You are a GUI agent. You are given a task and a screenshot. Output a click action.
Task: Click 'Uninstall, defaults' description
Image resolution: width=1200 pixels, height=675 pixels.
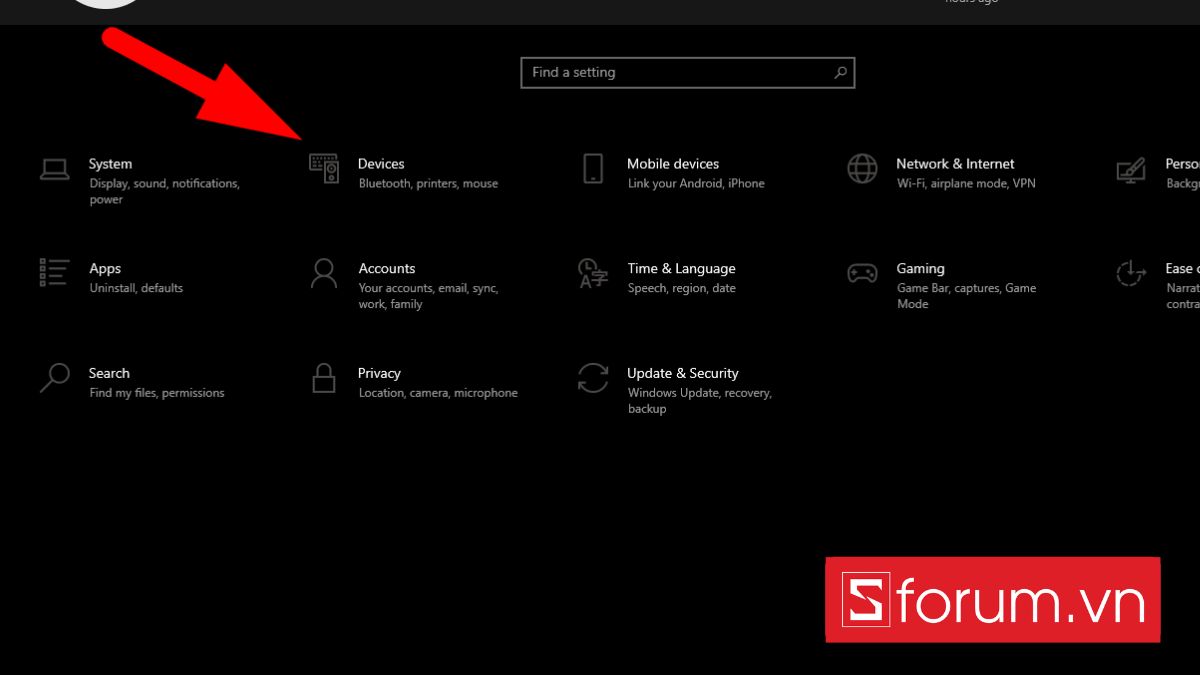pos(136,288)
